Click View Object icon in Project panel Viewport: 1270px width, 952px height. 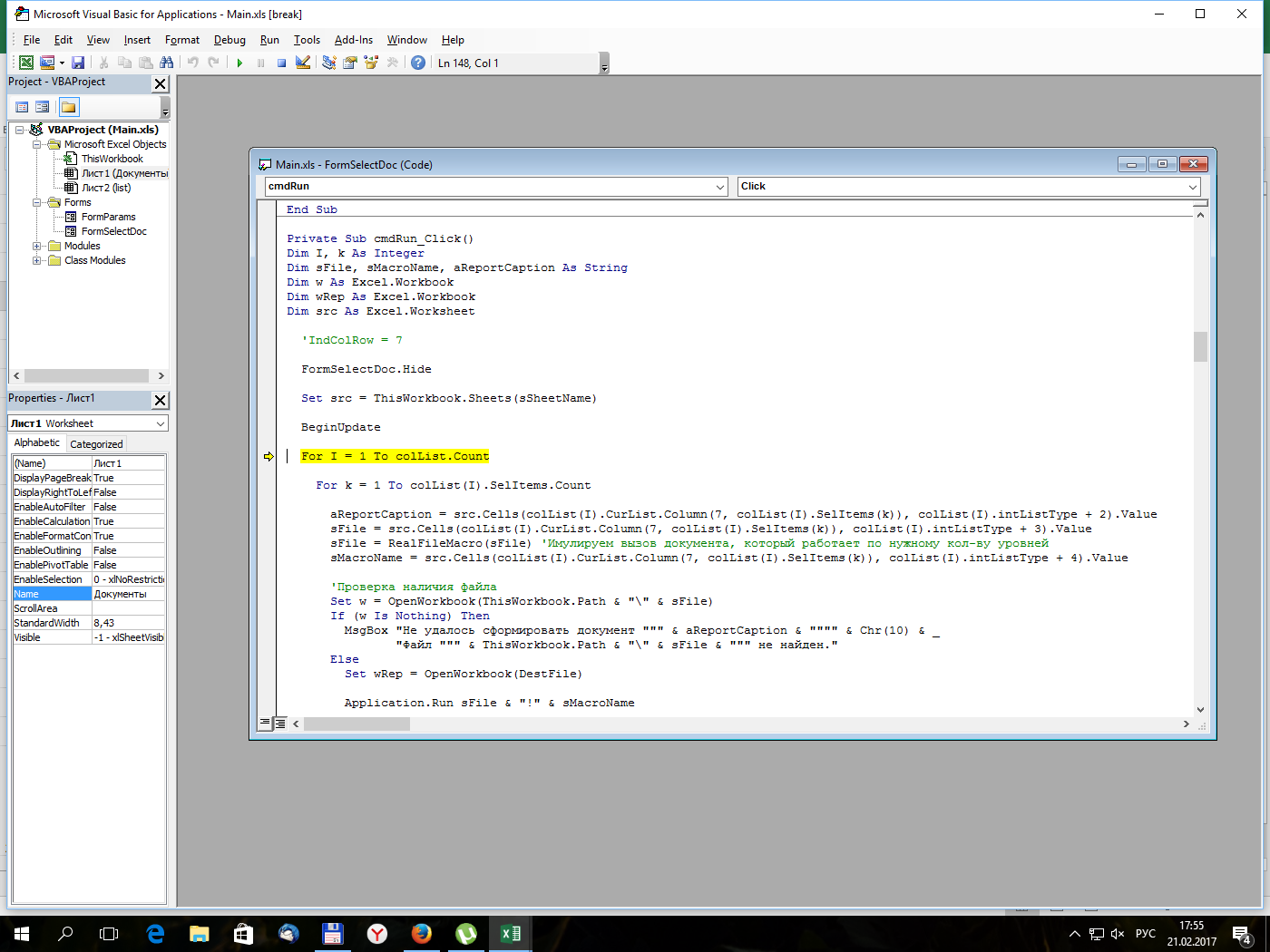(42, 107)
